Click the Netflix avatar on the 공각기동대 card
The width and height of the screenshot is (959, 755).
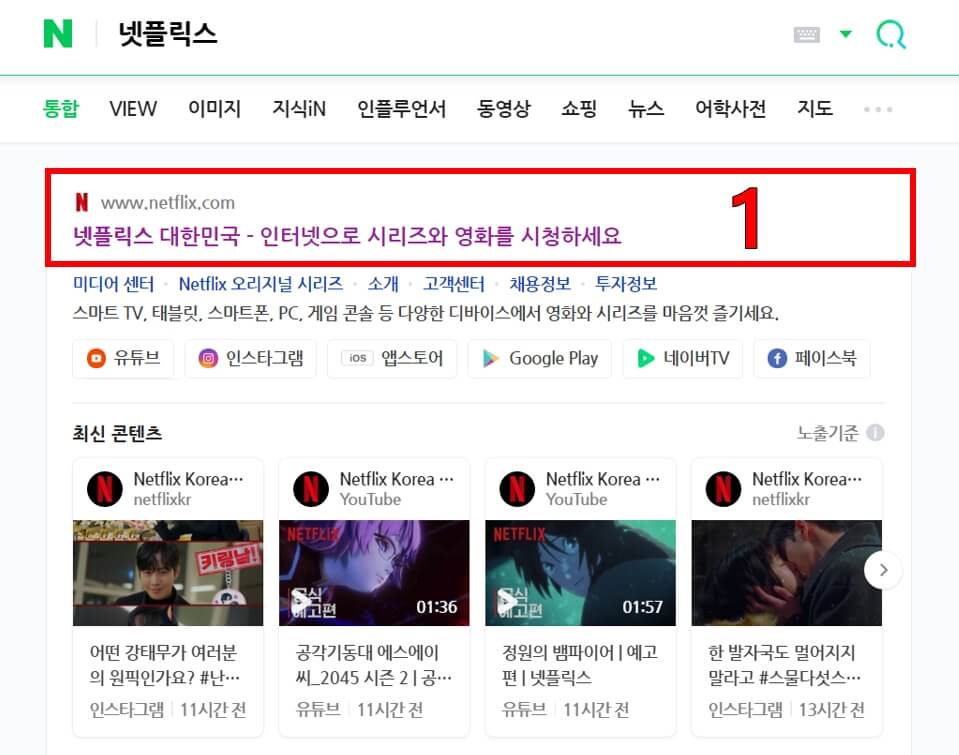[x=311, y=489]
